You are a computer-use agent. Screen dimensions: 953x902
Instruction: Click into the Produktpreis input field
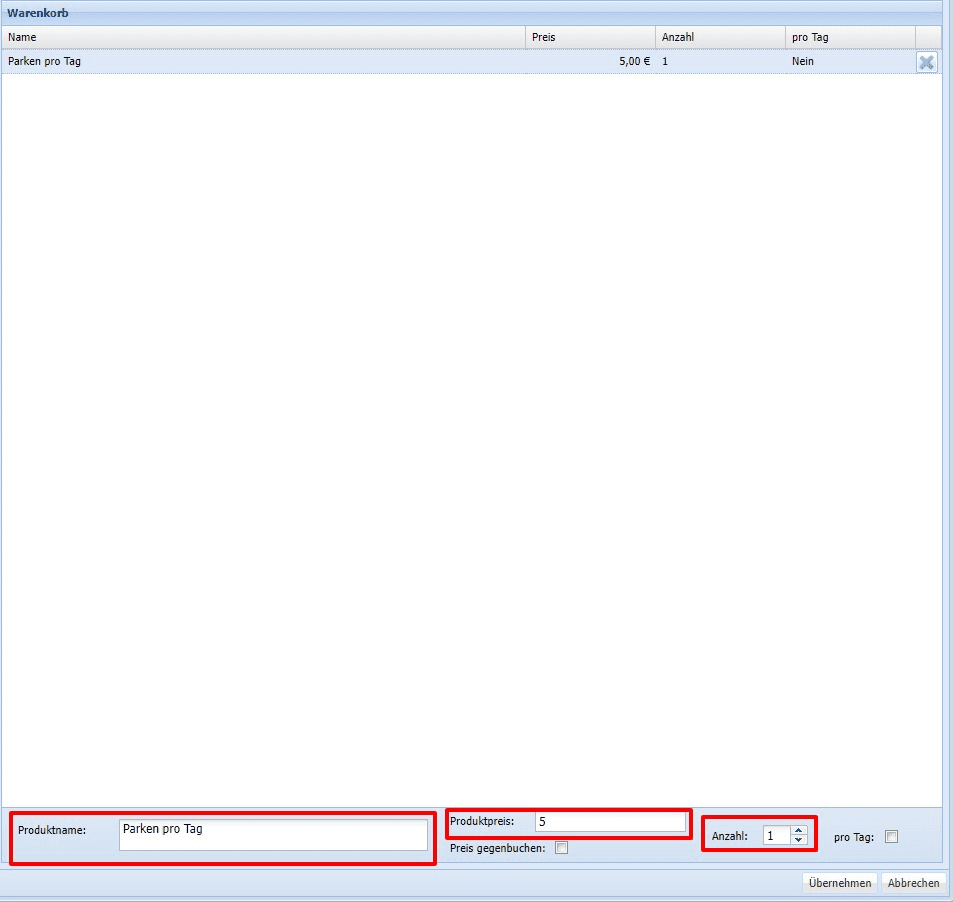pos(610,822)
